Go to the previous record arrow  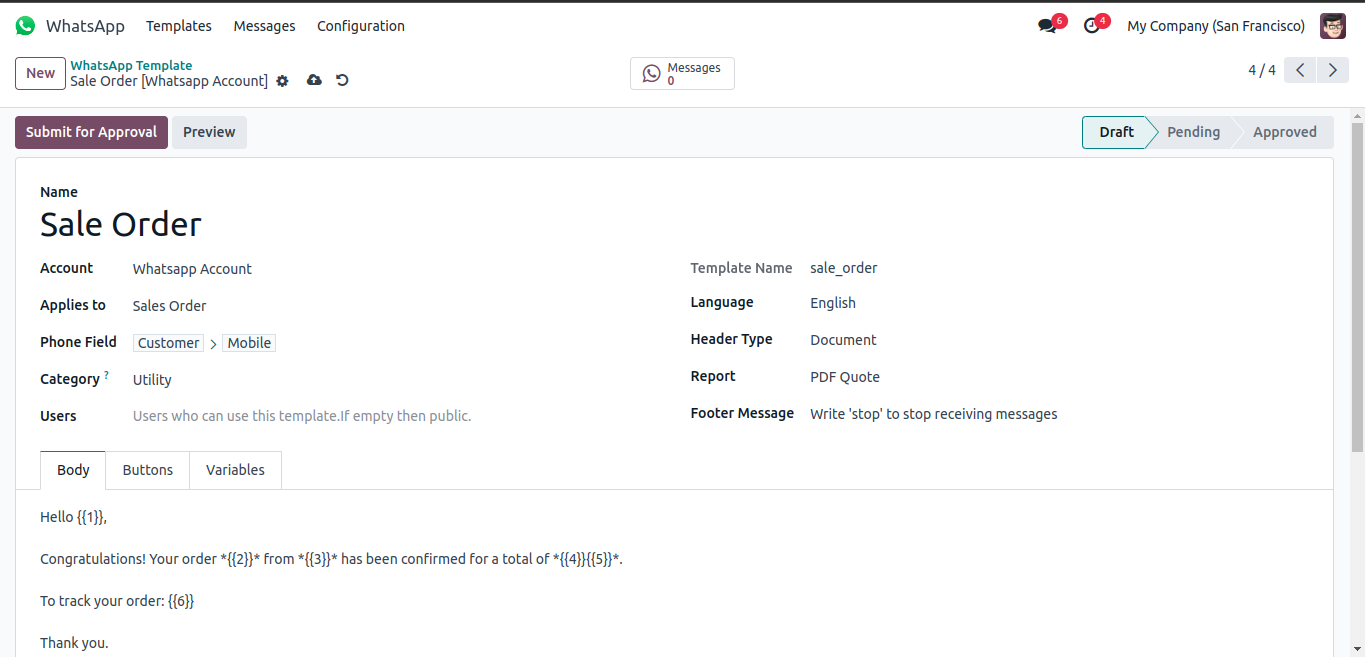[1300, 70]
